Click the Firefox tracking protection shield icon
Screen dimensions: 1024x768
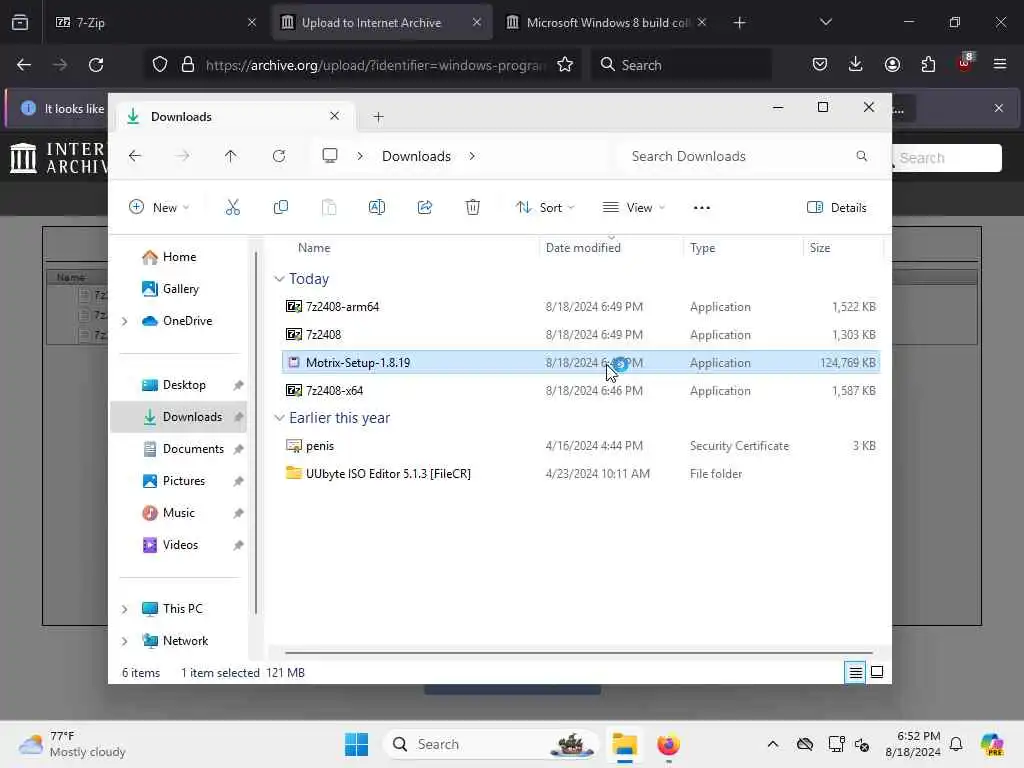click(160, 65)
